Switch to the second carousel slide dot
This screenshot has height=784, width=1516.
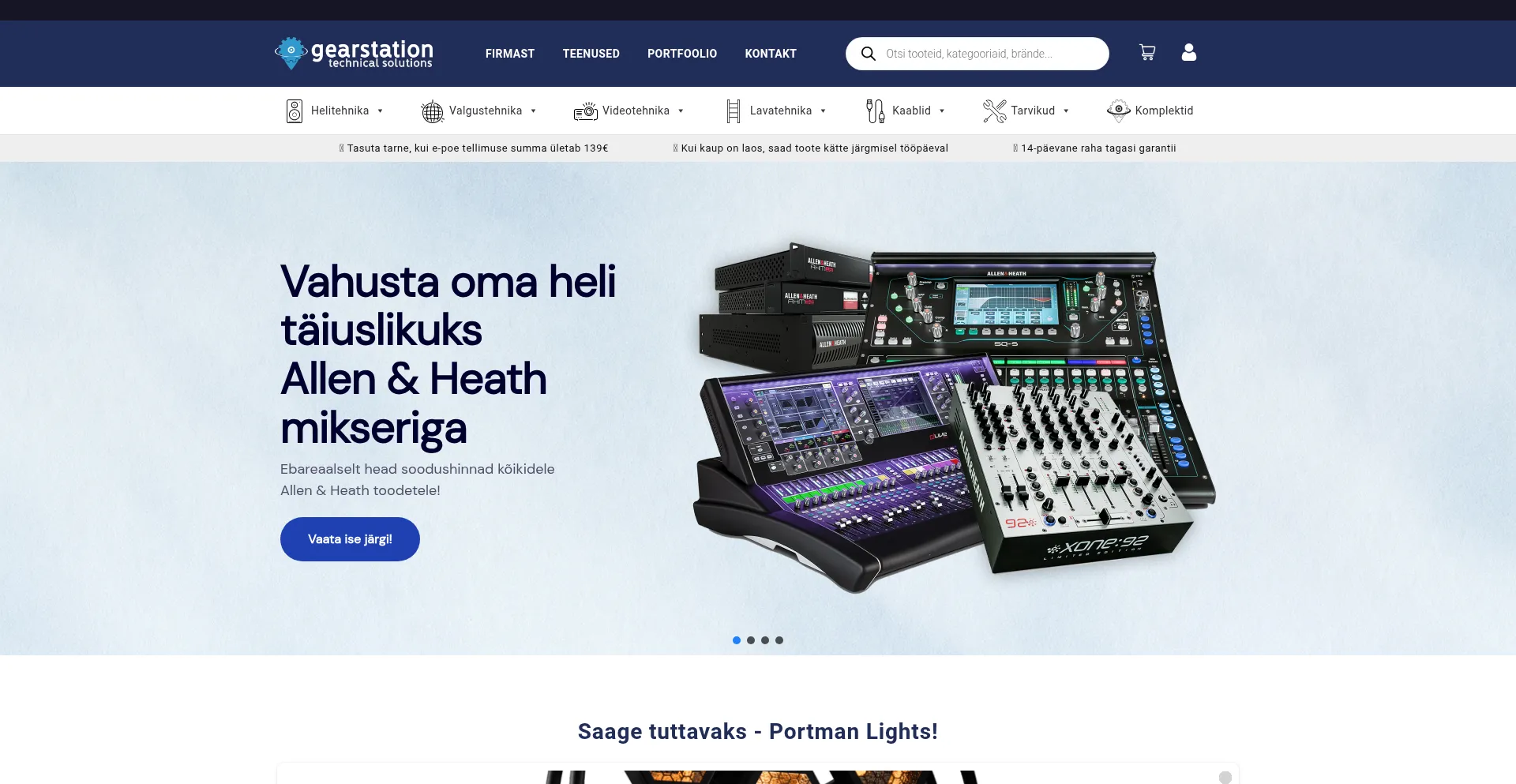(x=751, y=640)
